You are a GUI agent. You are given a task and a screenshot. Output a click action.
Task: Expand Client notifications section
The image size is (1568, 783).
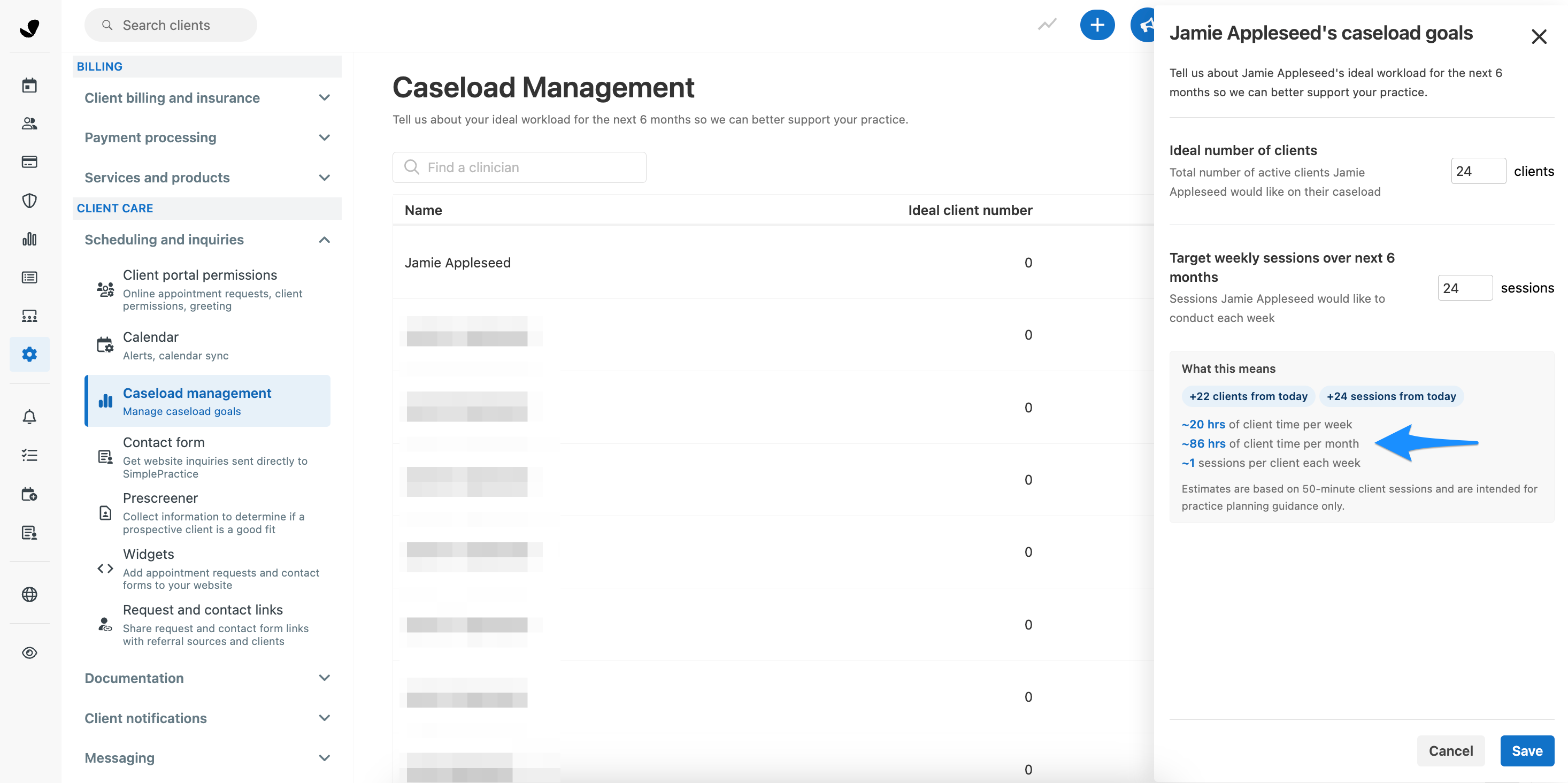(207, 718)
